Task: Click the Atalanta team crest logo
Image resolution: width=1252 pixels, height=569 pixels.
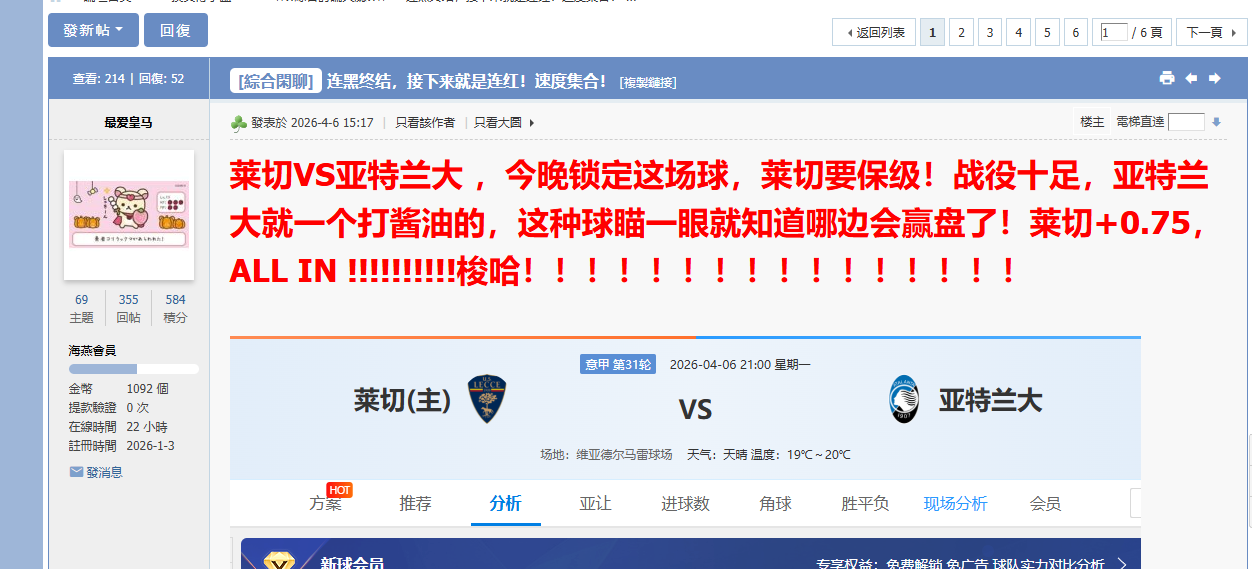Action: coord(904,399)
